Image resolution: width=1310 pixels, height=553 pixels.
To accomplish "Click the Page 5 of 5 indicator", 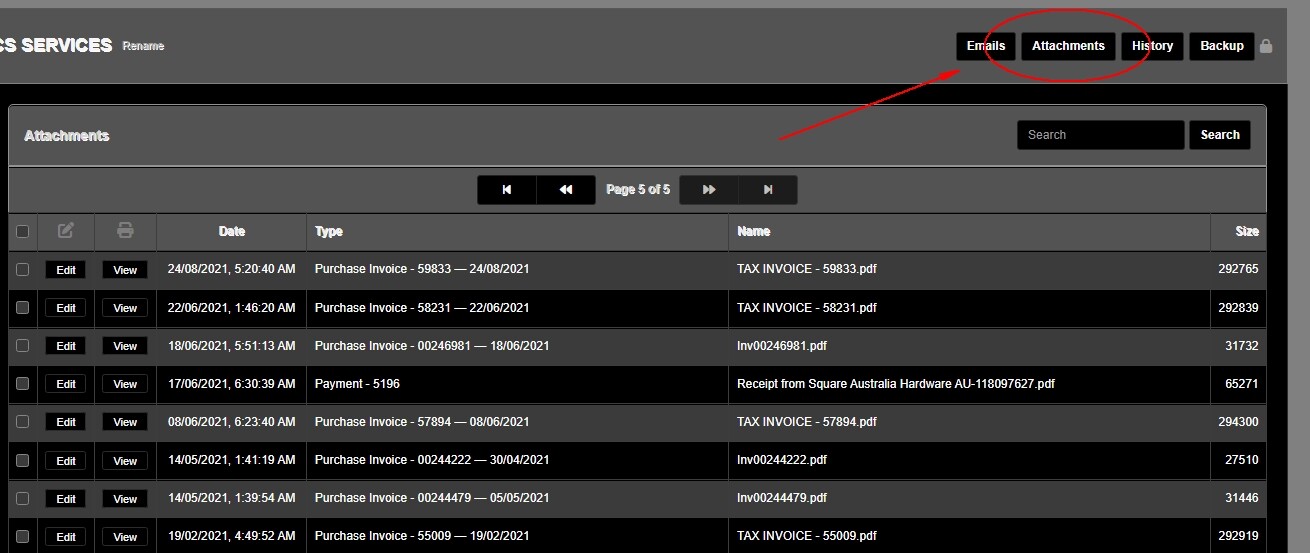I will [x=638, y=189].
